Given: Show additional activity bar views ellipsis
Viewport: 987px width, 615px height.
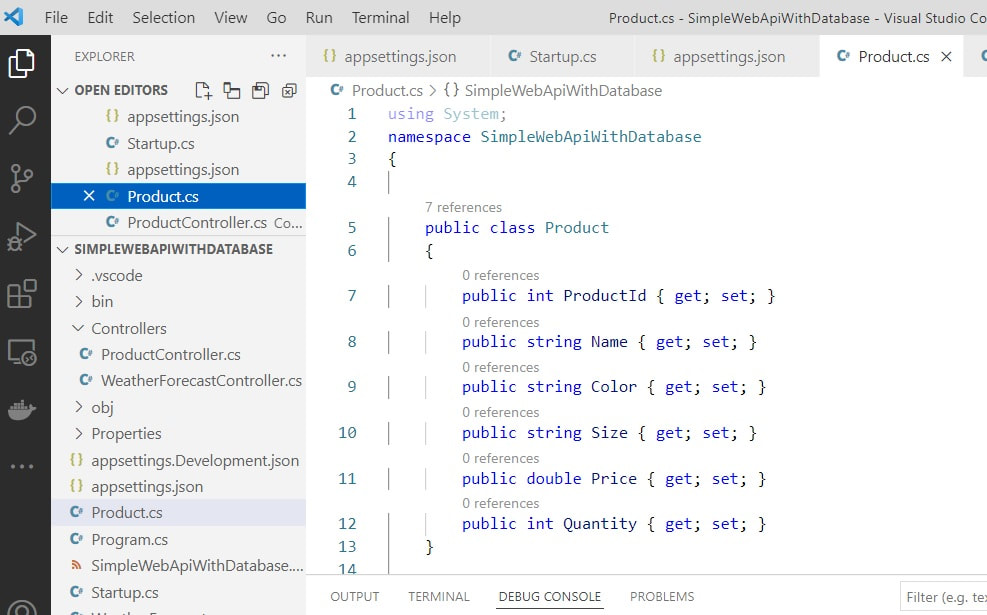Looking at the screenshot, I should click(x=21, y=466).
